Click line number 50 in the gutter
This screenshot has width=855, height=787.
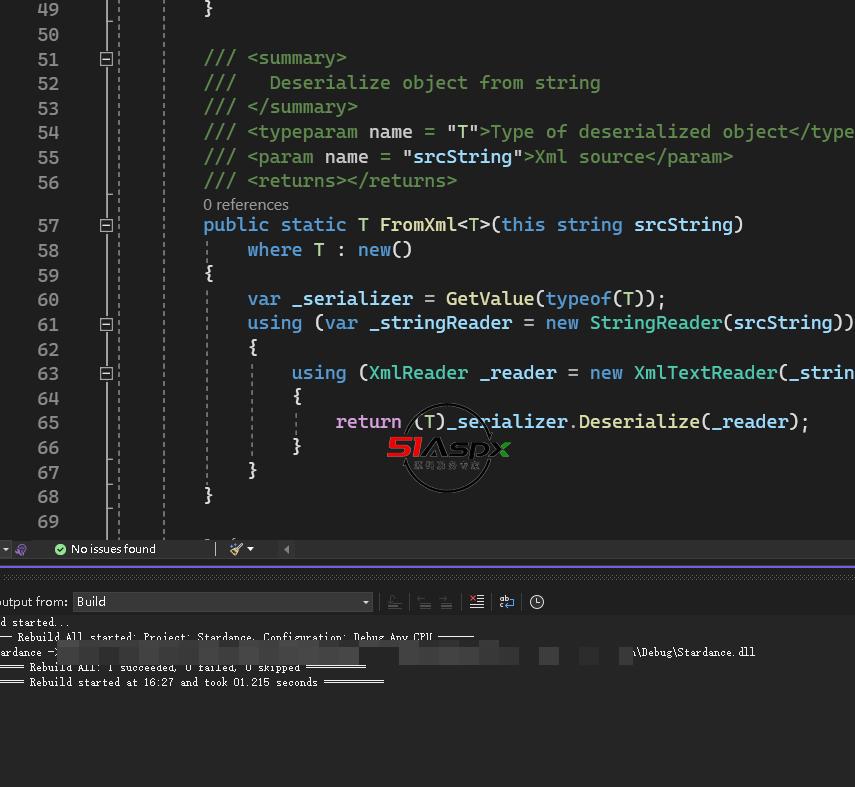click(48, 35)
